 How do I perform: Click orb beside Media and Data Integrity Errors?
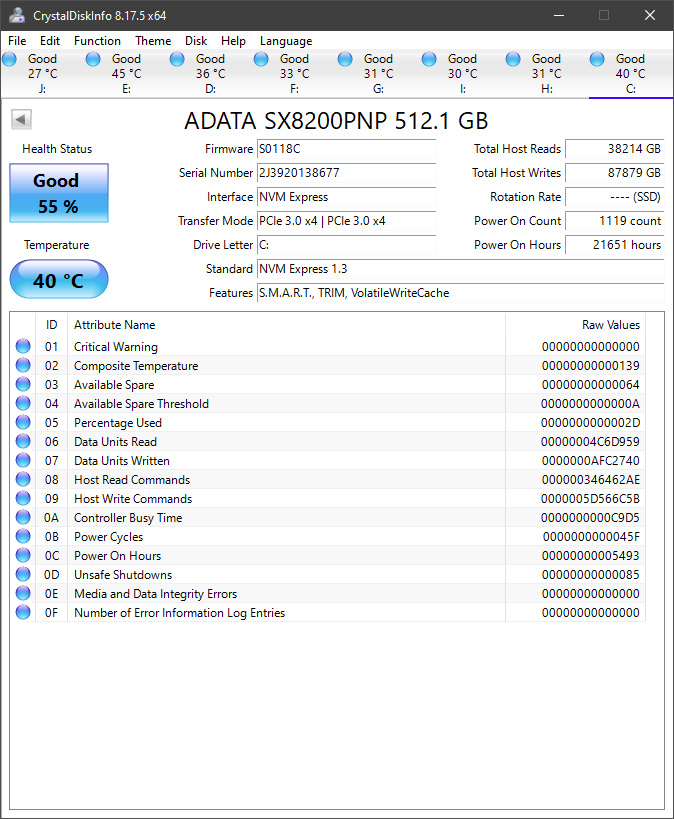click(x=23, y=593)
